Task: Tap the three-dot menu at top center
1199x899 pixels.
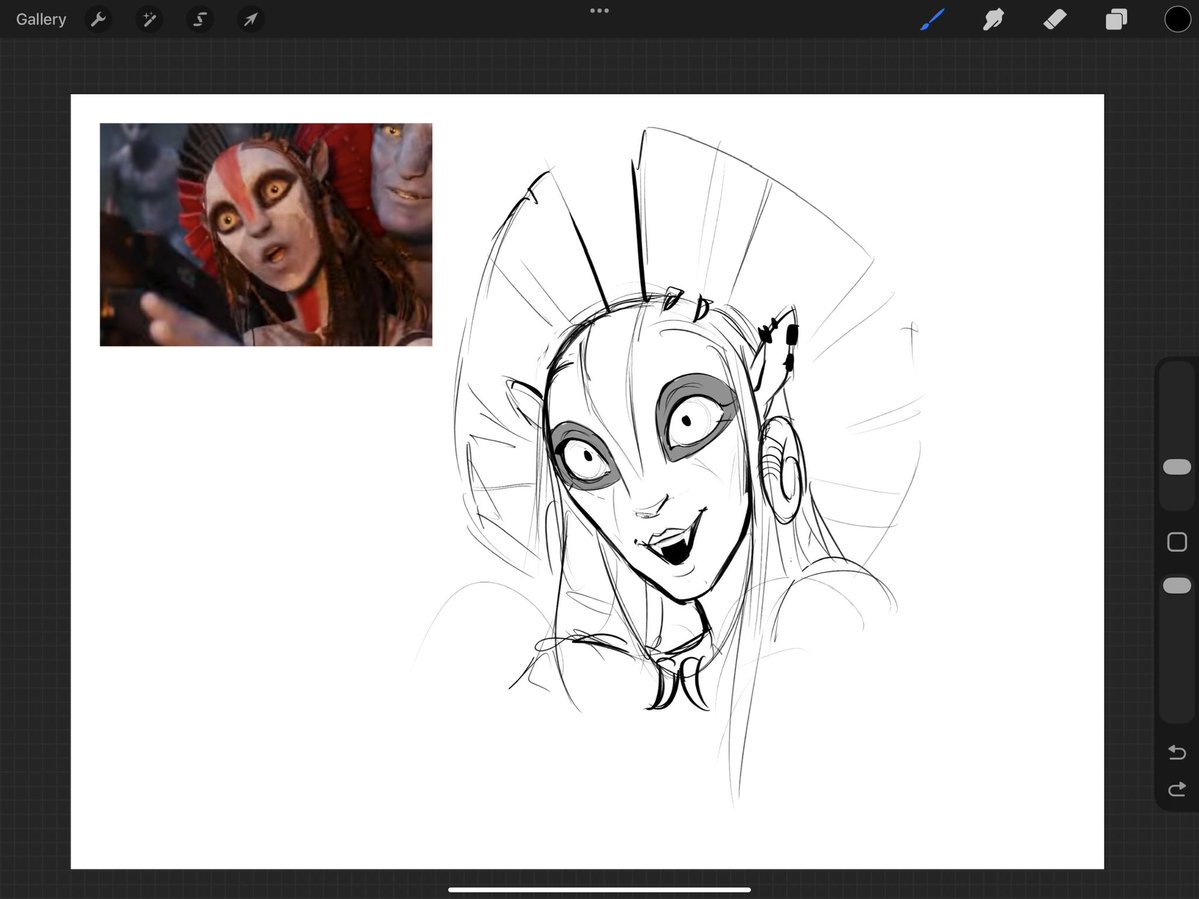Action: (x=600, y=11)
